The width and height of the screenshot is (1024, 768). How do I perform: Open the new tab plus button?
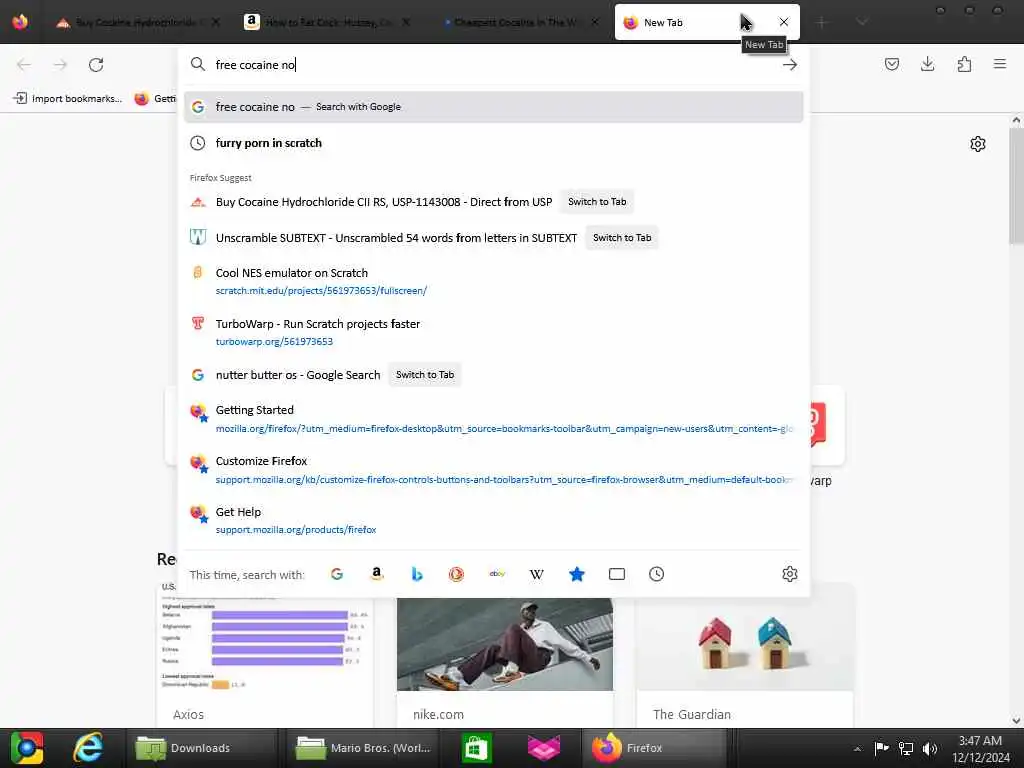[822, 22]
